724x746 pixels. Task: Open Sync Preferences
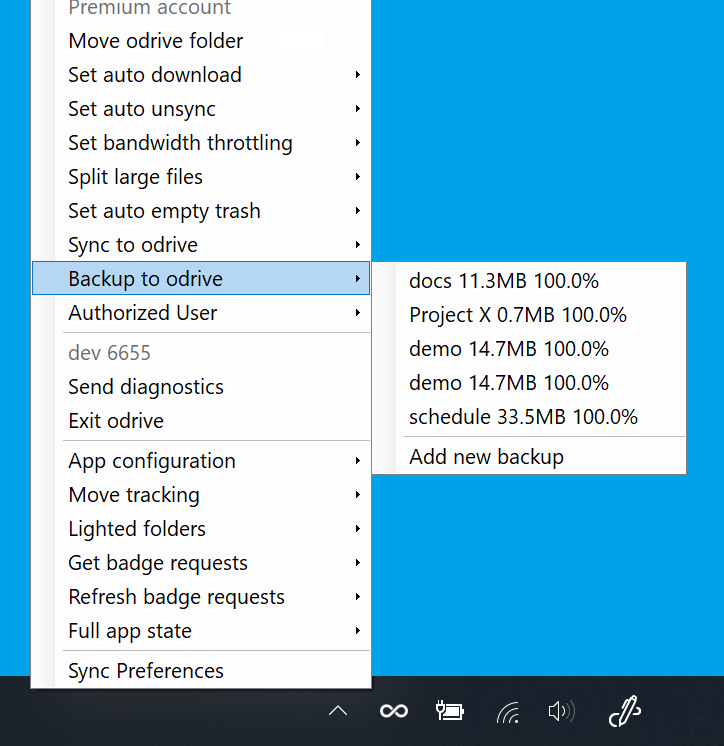click(146, 671)
